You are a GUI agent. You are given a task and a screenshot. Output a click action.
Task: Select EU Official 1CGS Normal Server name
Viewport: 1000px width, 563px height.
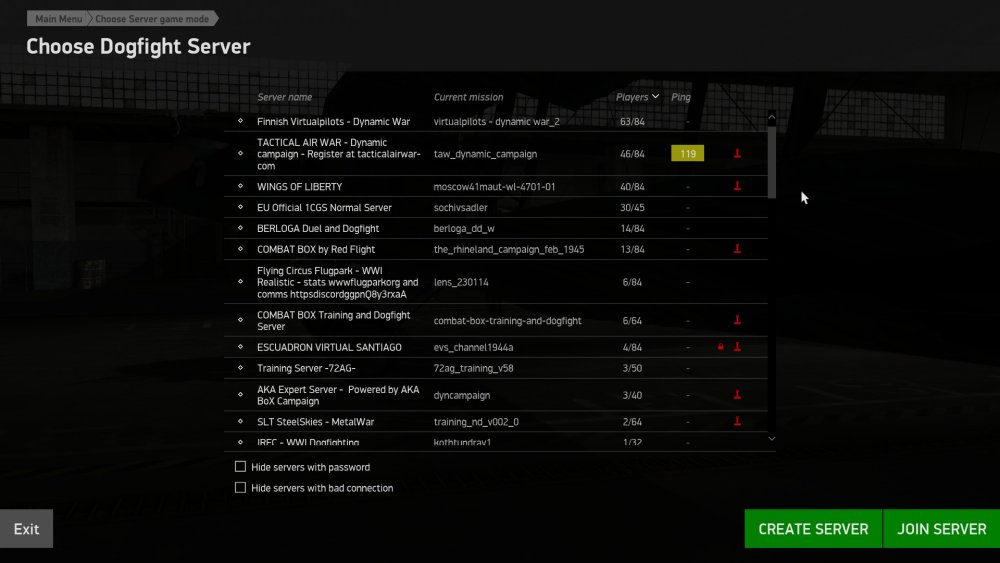click(324, 207)
